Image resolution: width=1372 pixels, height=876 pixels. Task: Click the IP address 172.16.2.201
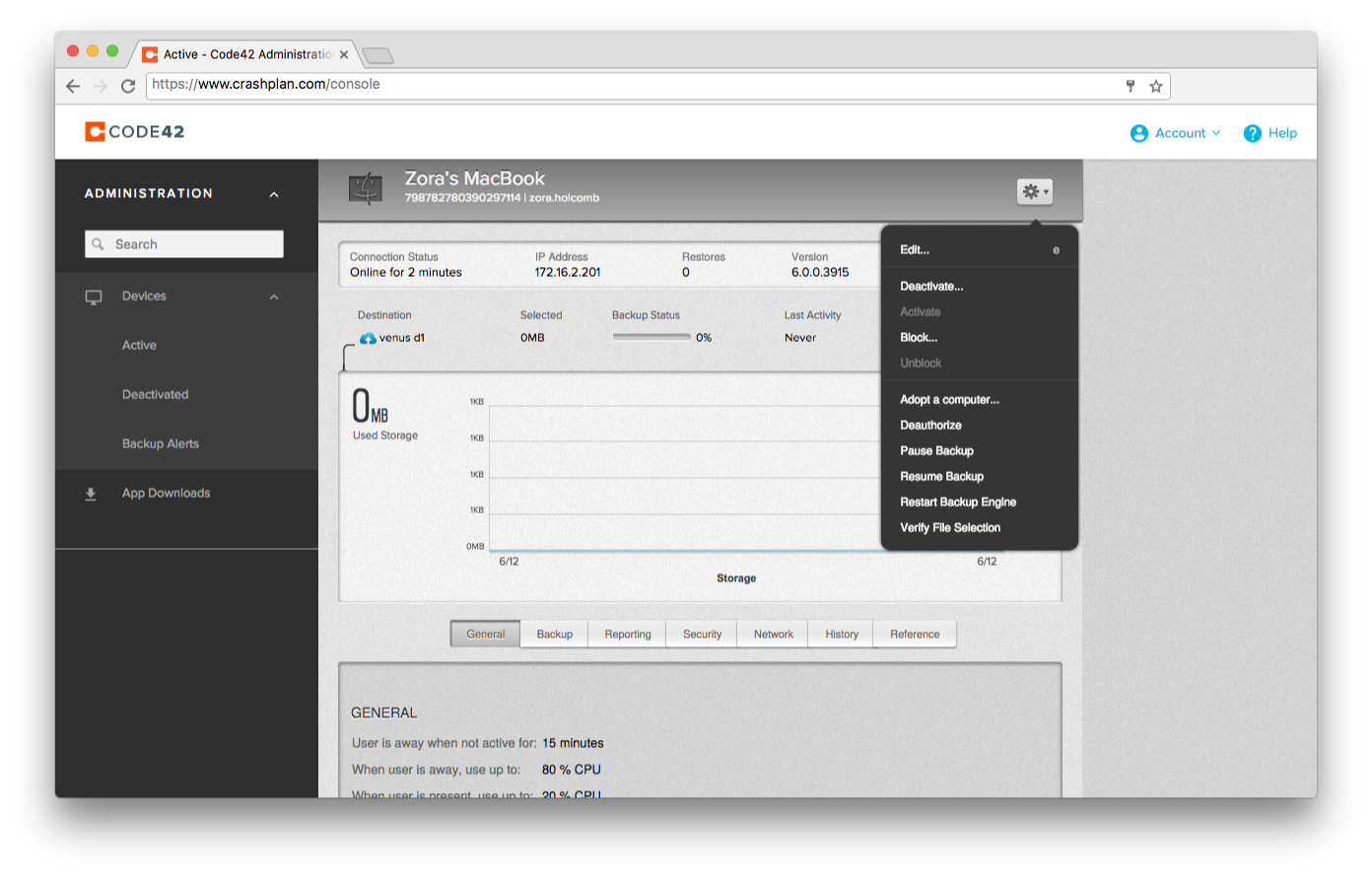click(x=568, y=273)
